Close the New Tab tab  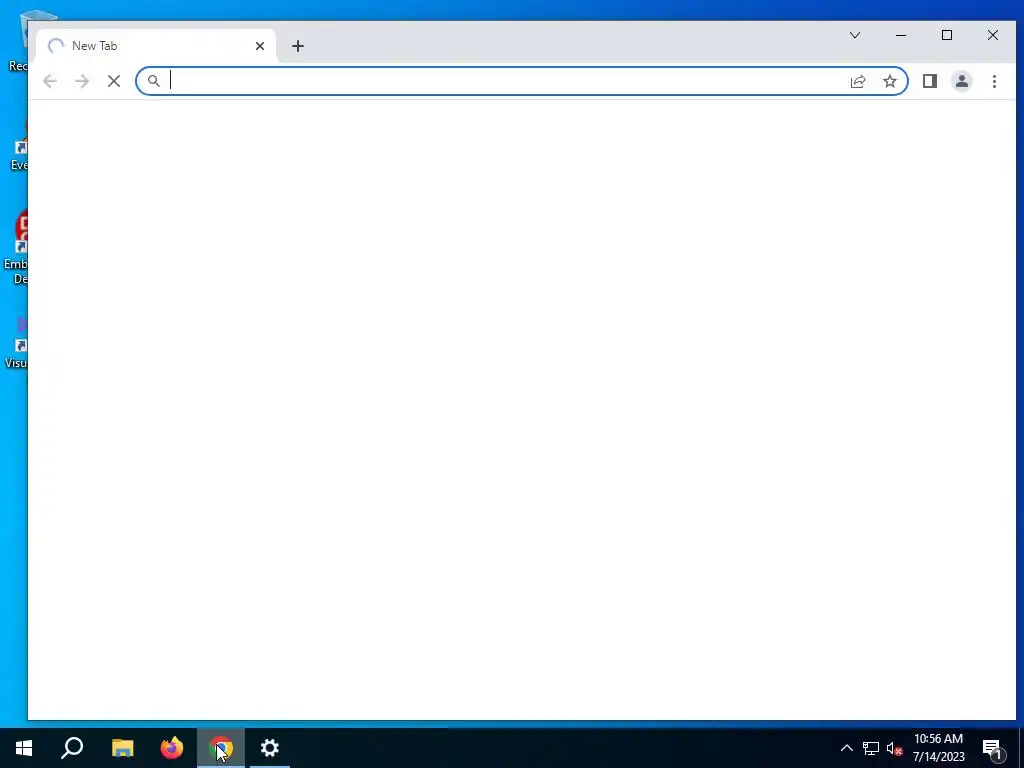[x=260, y=46]
